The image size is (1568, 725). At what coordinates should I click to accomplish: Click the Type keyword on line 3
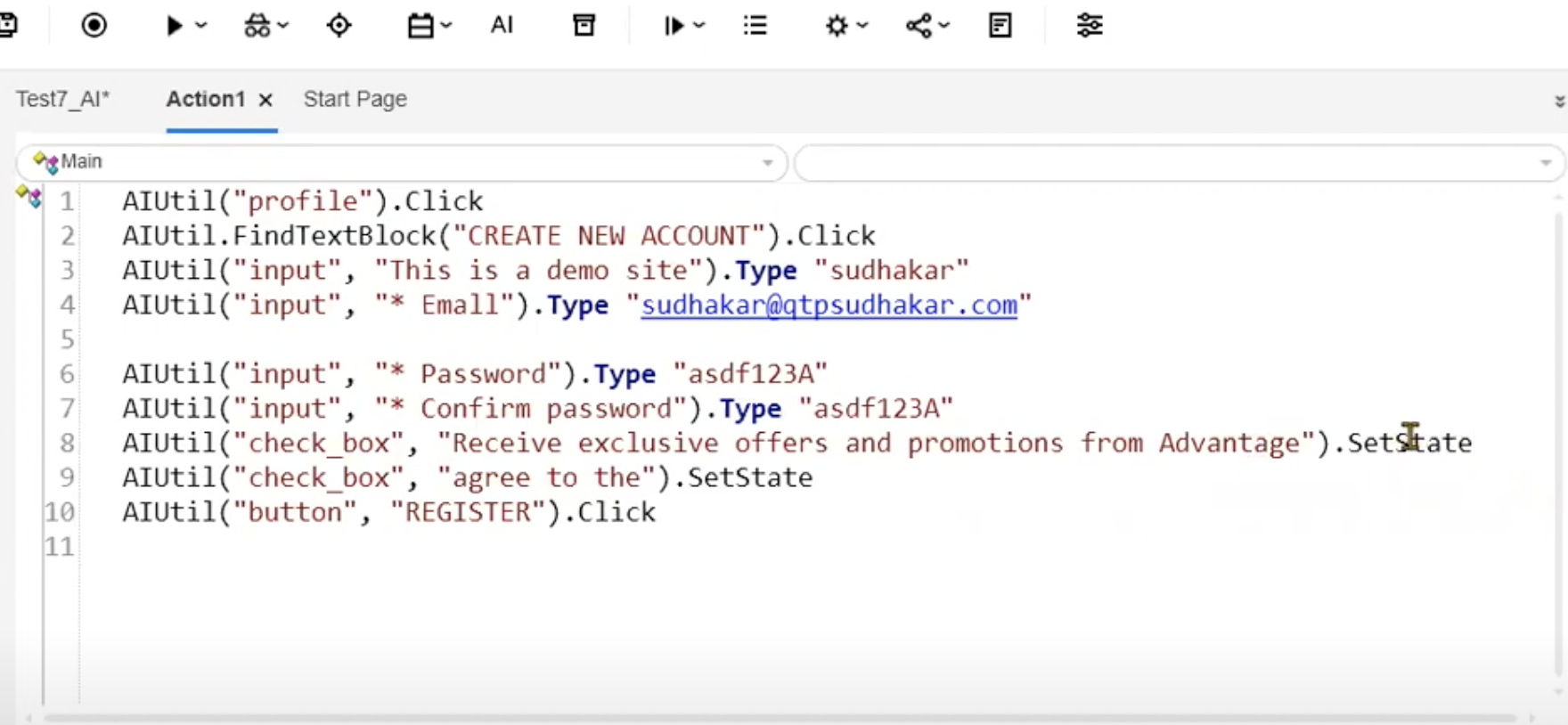pyautogui.click(x=766, y=271)
